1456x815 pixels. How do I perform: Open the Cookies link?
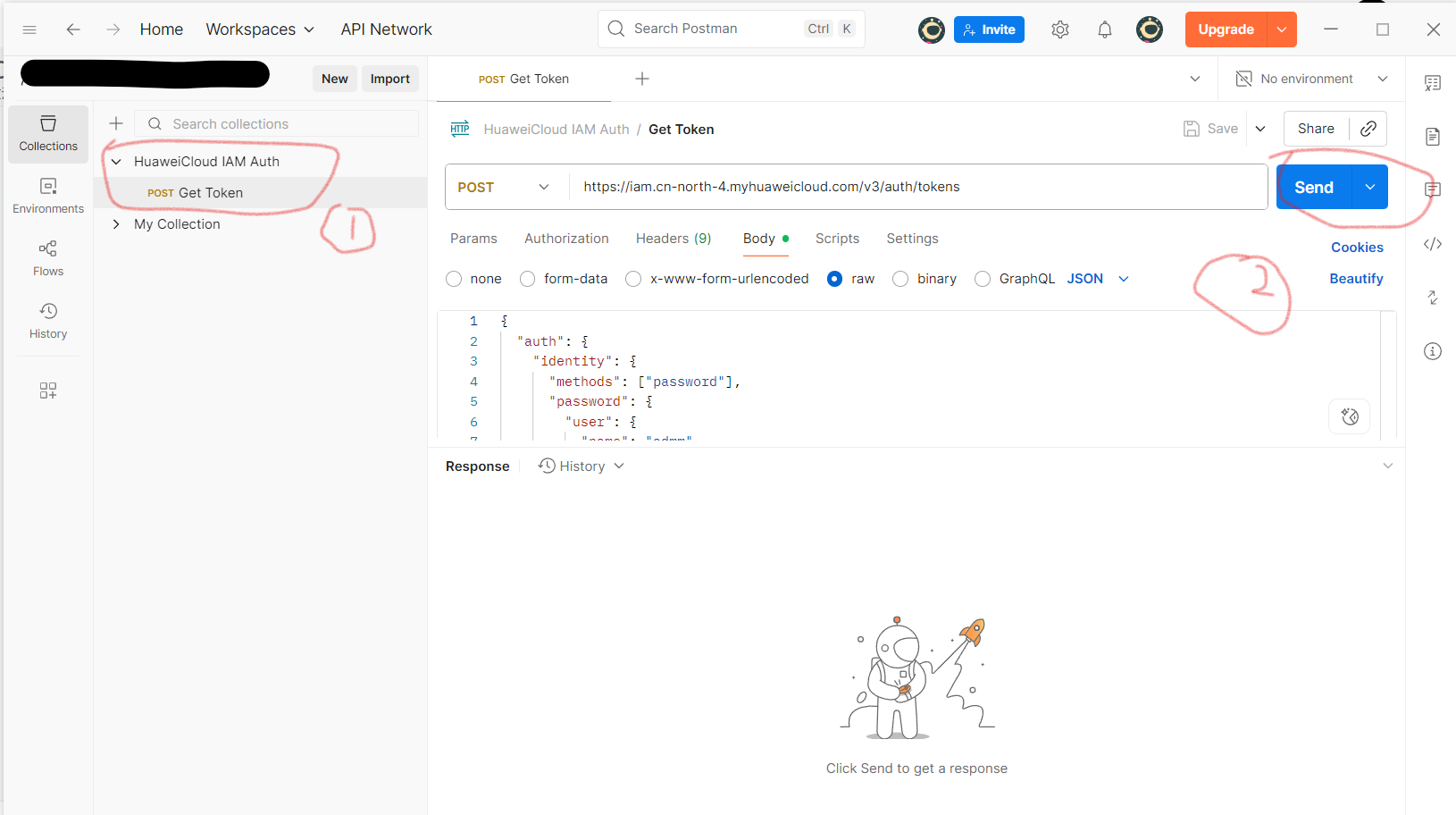[x=1357, y=248]
